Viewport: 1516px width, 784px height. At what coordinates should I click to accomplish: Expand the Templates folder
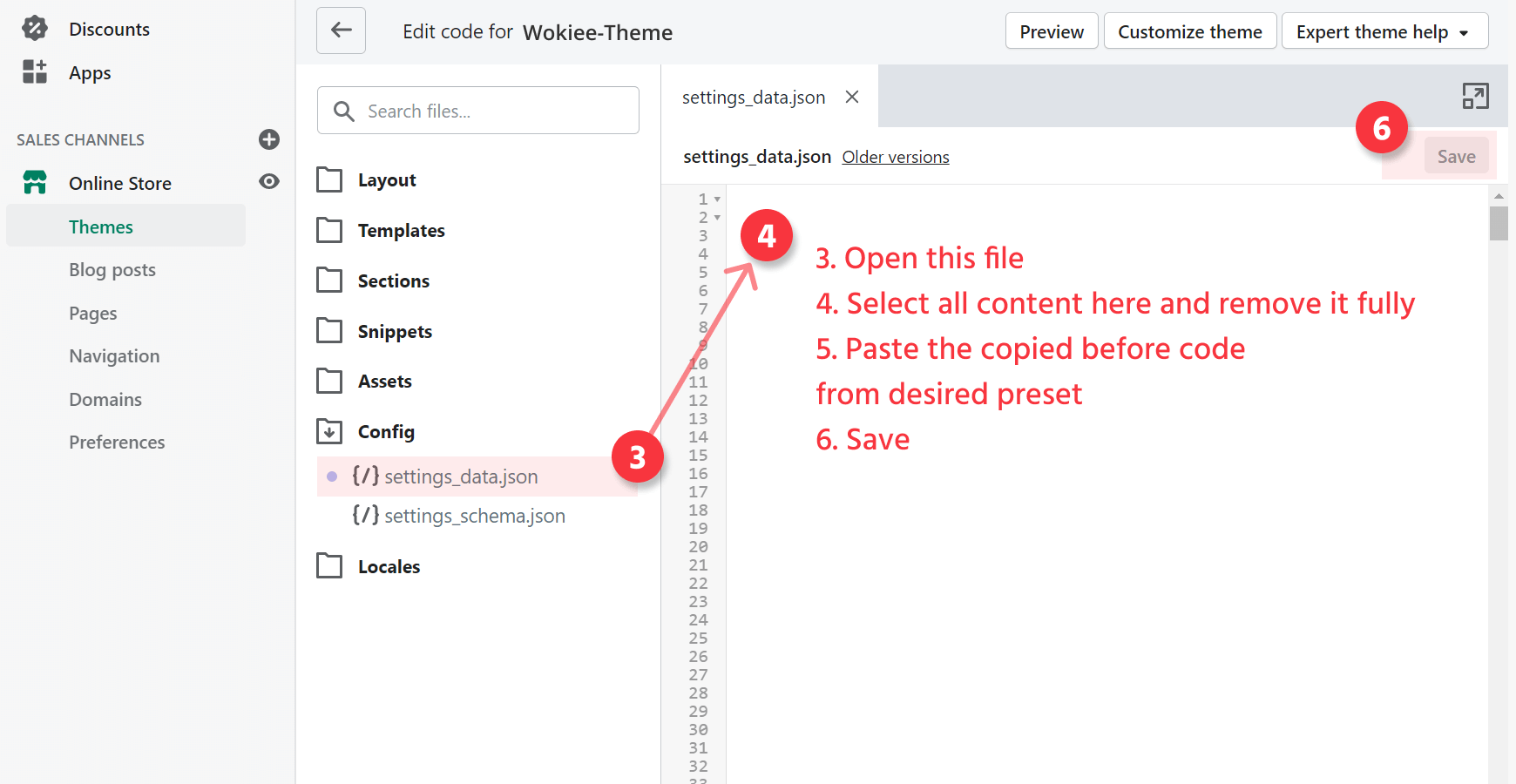pos(402,231)
